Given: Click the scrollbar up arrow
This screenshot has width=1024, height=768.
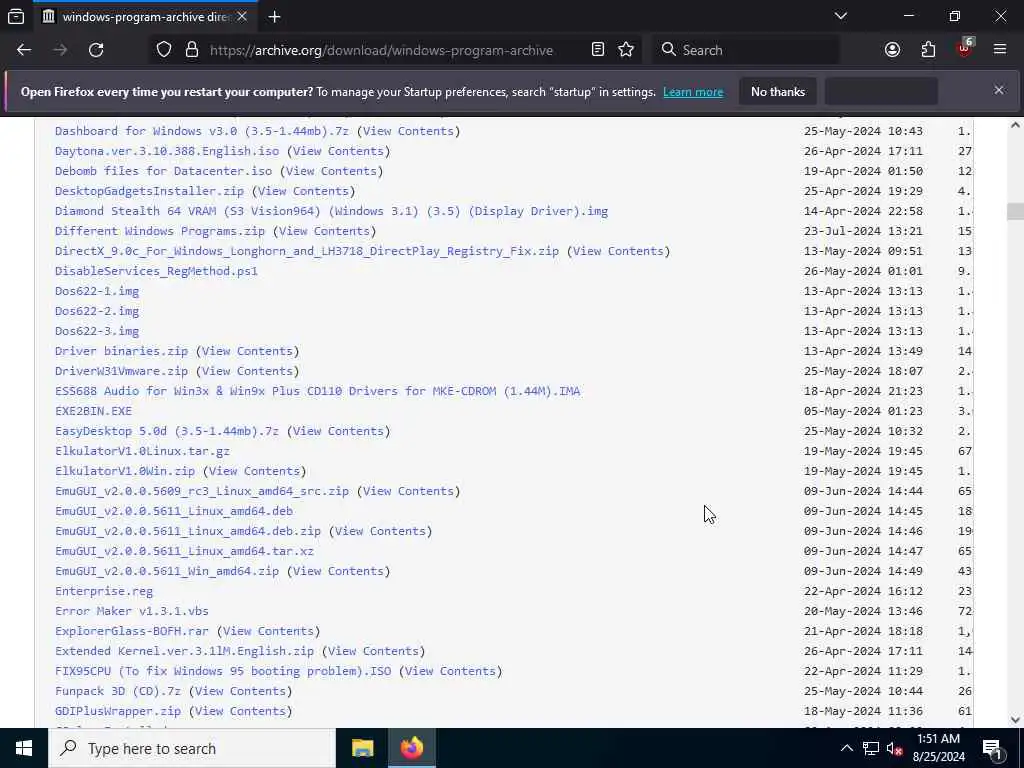Looking at the screenshot, I should 1015,125.
